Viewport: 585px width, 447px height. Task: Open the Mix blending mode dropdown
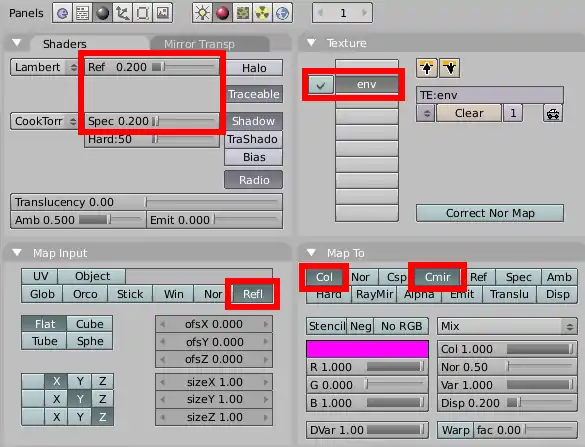coord(507,326)
